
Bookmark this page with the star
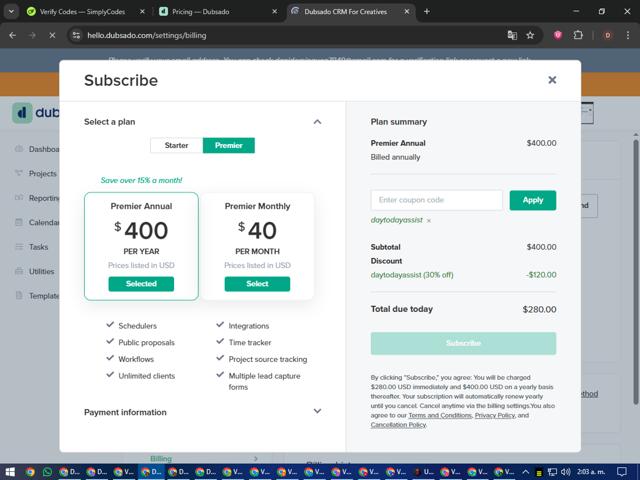coord(530,36)
